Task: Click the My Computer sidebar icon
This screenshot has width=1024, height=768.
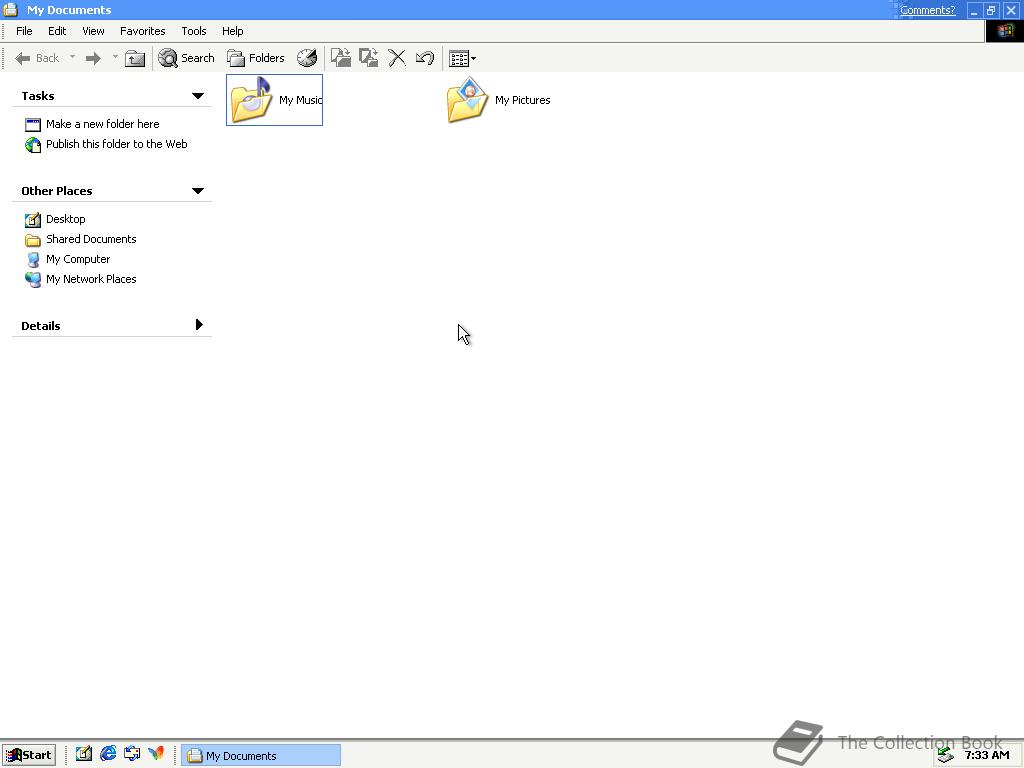Action: point(33,260)
